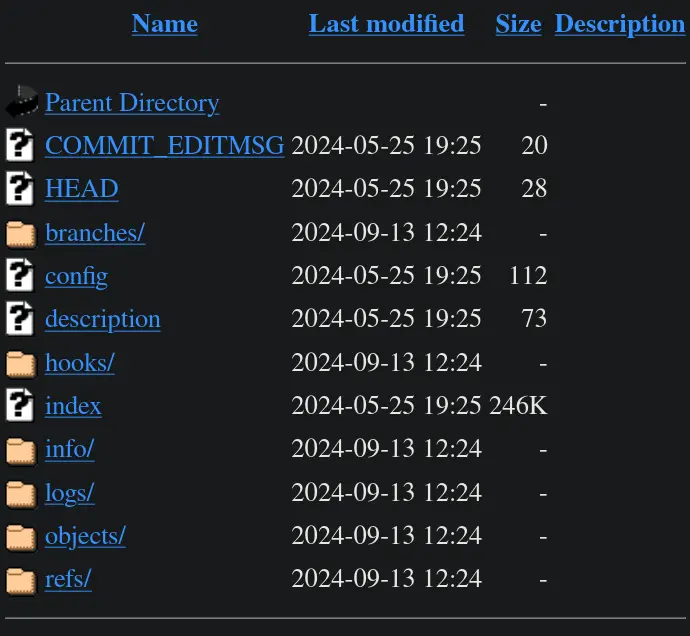The width and height of the screenshot is (690, 636).
Task: Sort listing by Last modified header
Action: coord(386,24)
